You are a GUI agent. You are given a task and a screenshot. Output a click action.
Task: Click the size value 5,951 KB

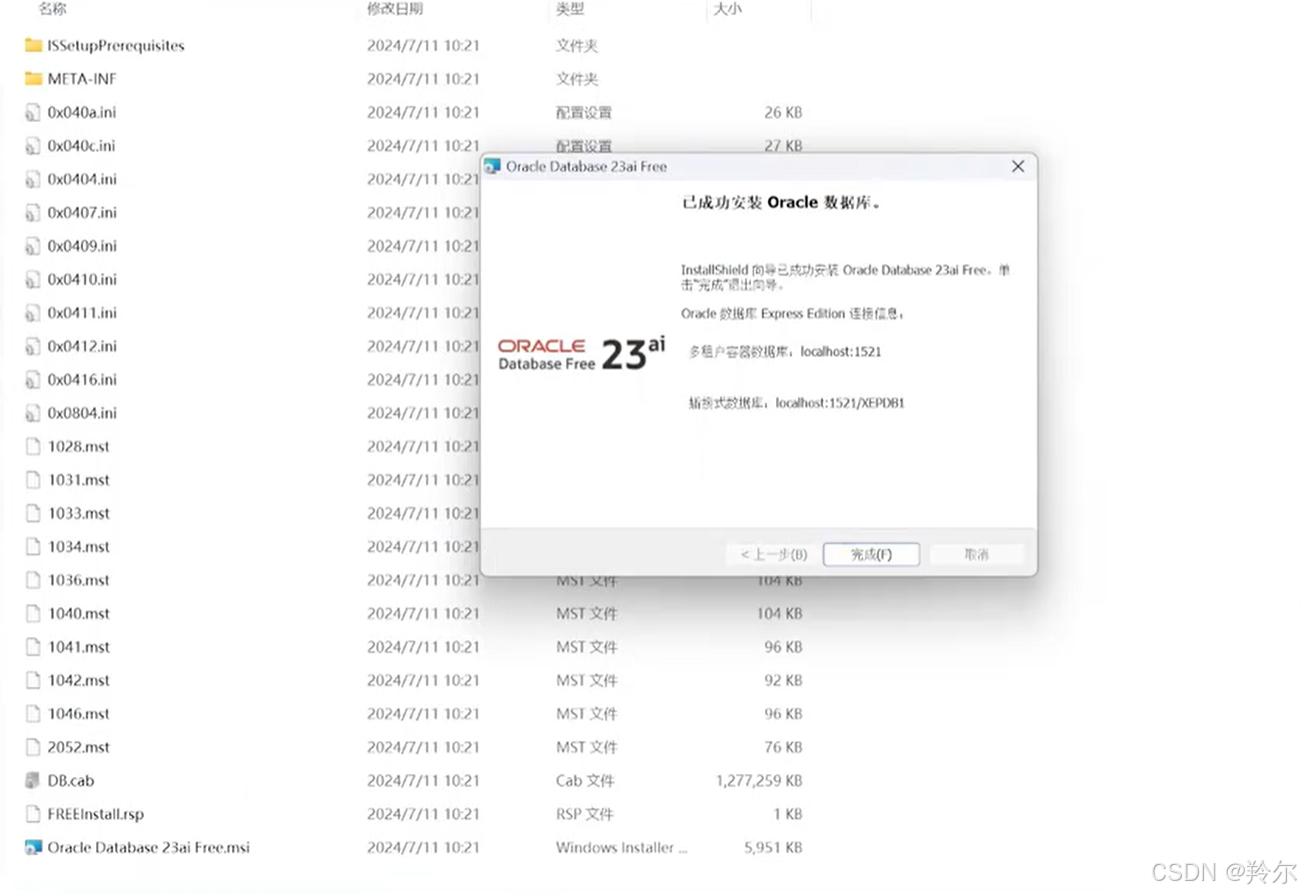click(773, 847)
